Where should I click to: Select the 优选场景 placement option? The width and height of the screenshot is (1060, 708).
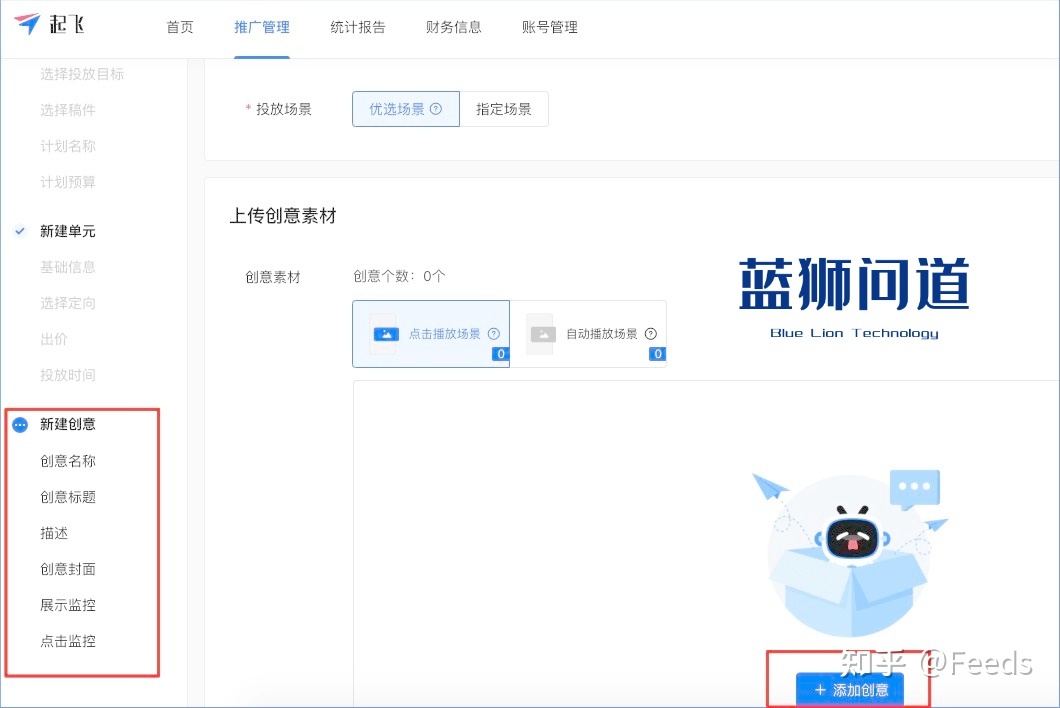405,109
